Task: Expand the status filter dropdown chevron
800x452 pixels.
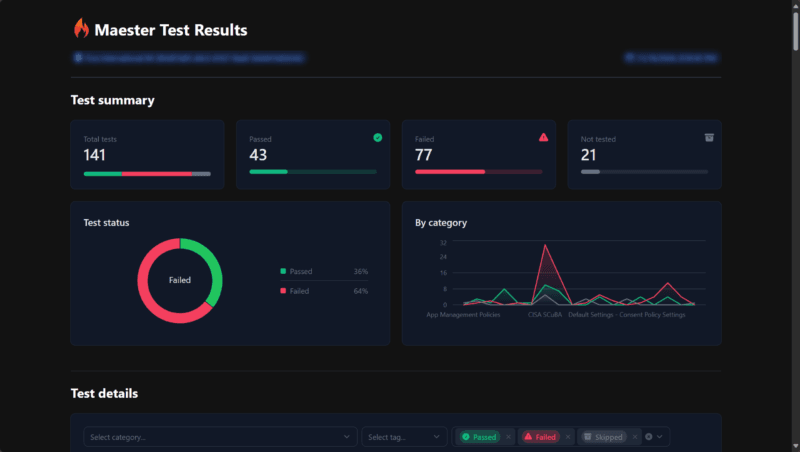Action: coord(660,437)
